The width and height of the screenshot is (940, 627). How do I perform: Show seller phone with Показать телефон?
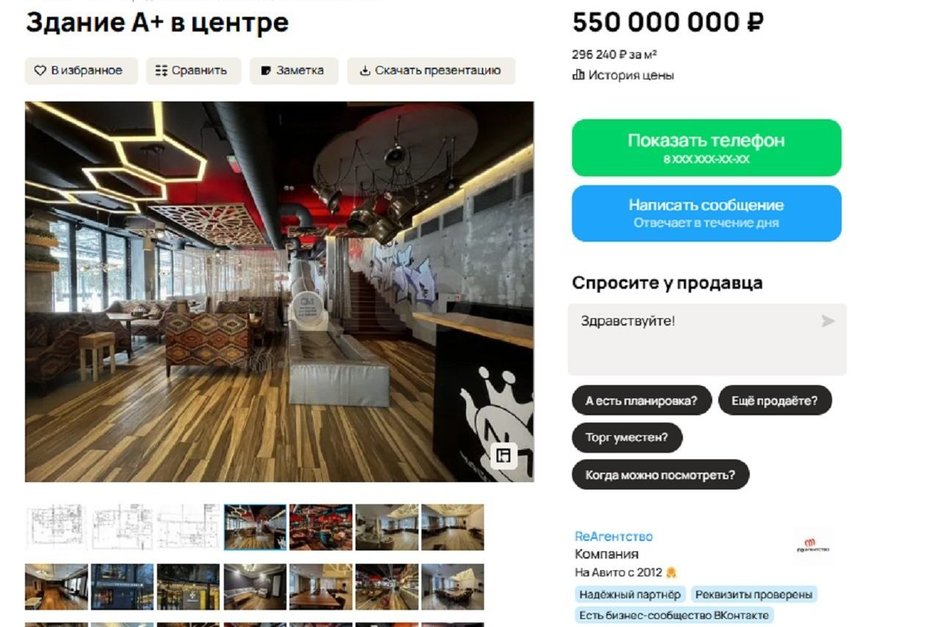(x=706, y=147)
